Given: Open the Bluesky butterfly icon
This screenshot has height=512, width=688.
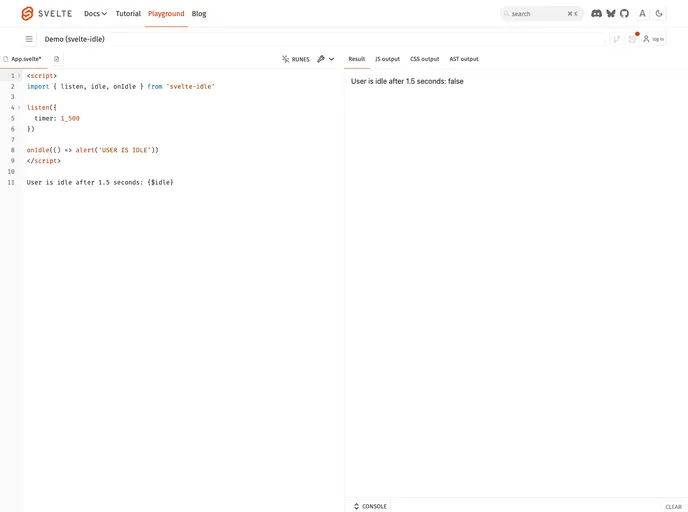Looking at the screenshot, I should 611,14.
